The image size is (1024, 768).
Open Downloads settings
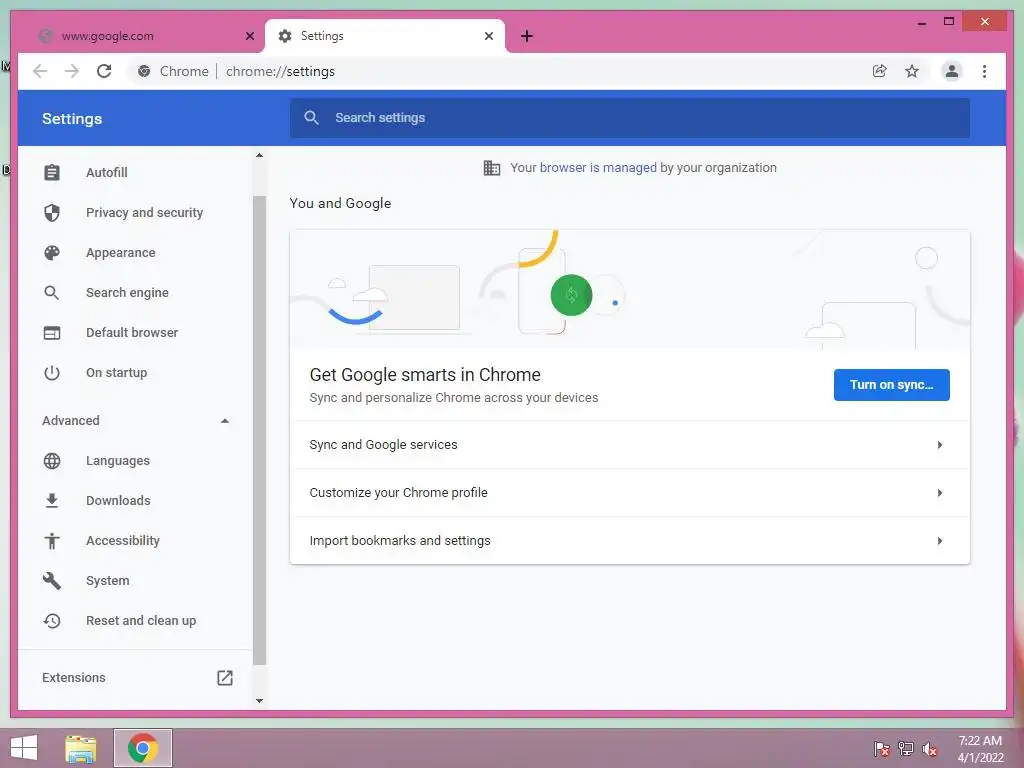click(118, 500)
